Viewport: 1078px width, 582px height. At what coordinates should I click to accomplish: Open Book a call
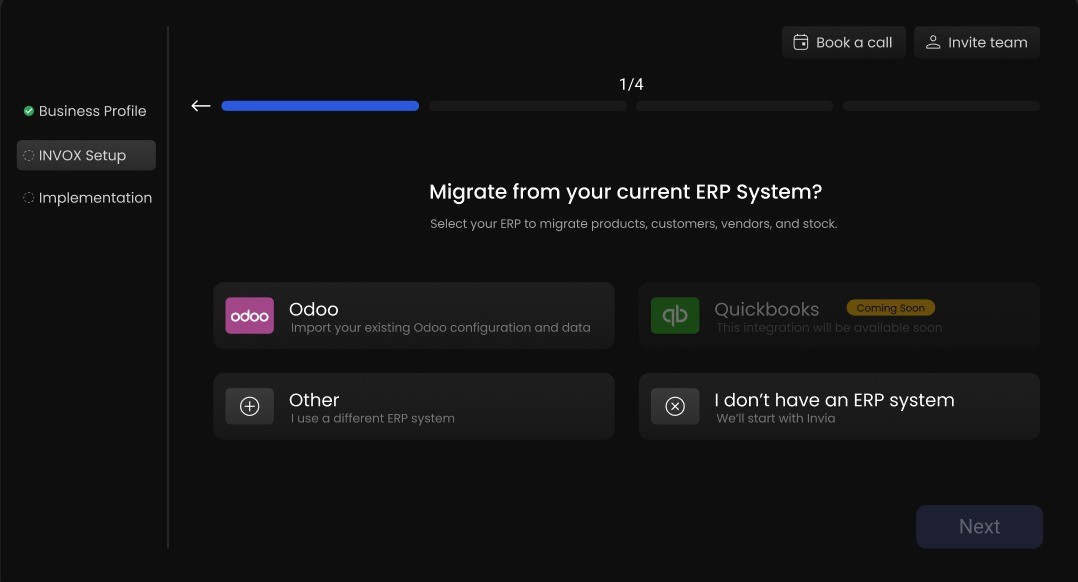[x=844, y=42]
